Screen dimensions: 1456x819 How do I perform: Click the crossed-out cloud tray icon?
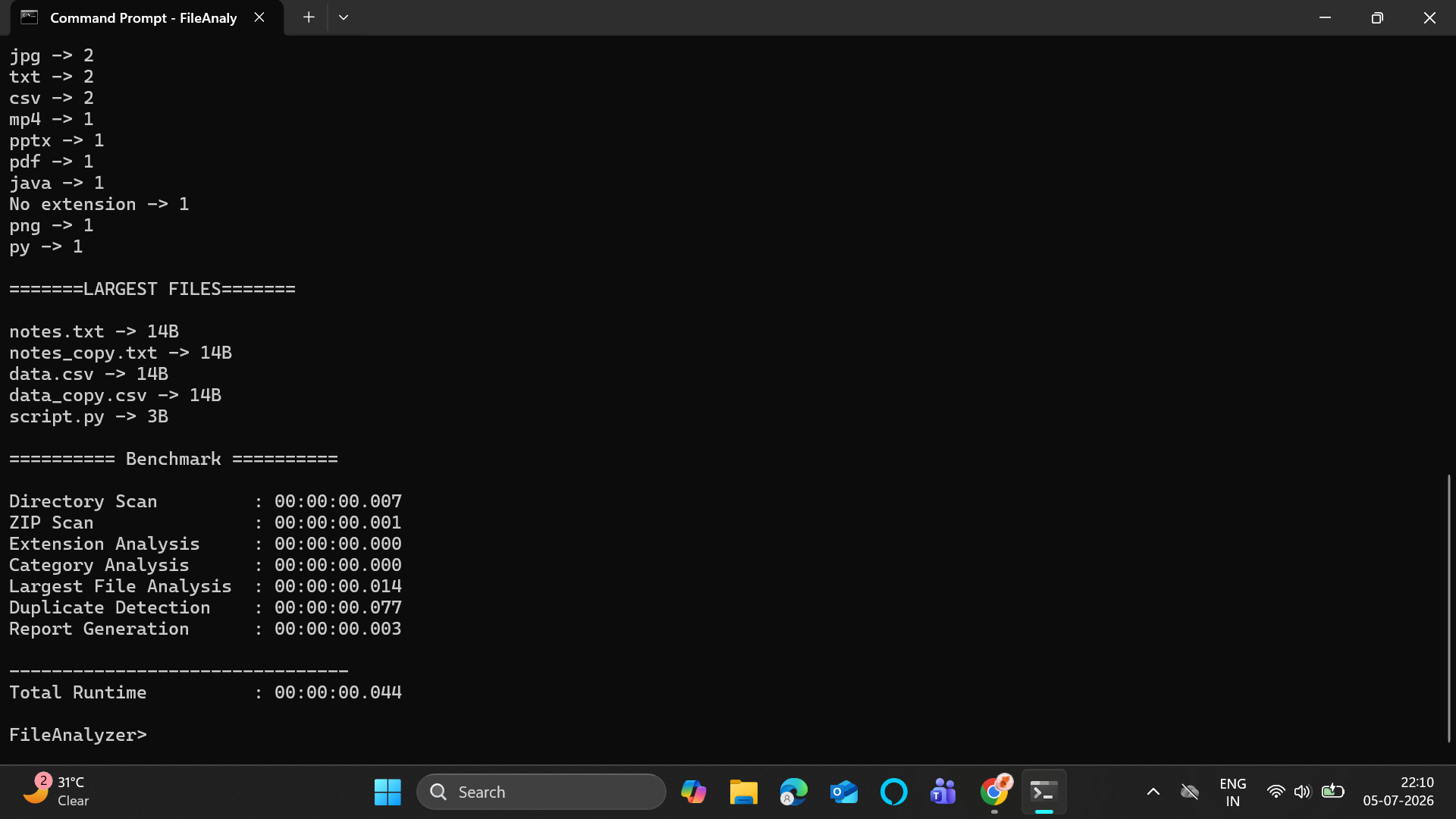tap(1189, 792)
